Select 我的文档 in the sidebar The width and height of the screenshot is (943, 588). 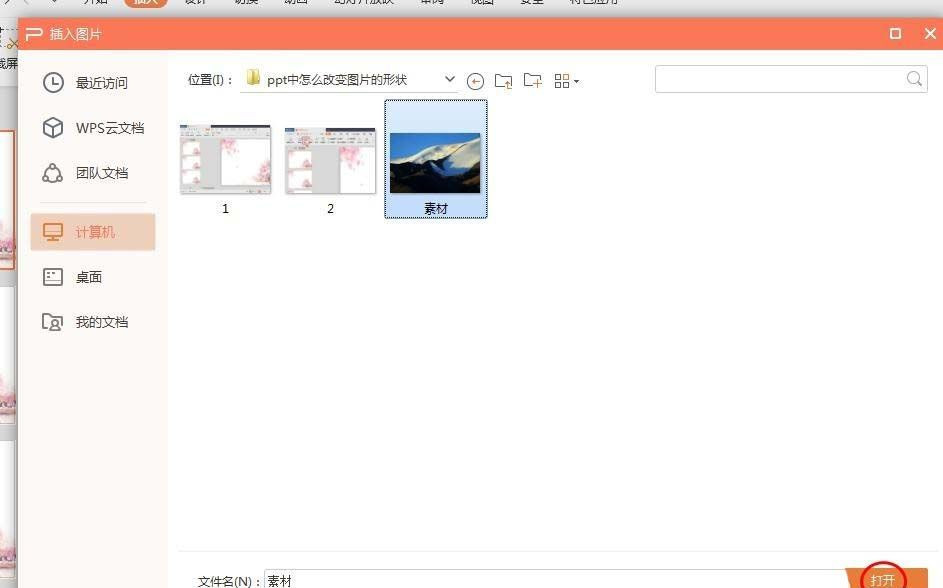[x=103, y=321]
